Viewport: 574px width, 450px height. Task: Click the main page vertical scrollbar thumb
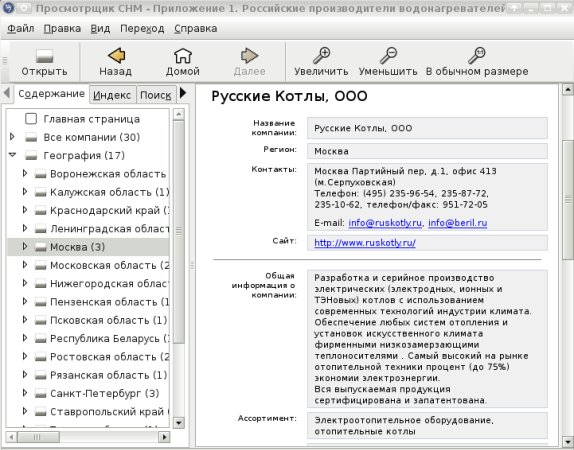coord(568,200)
